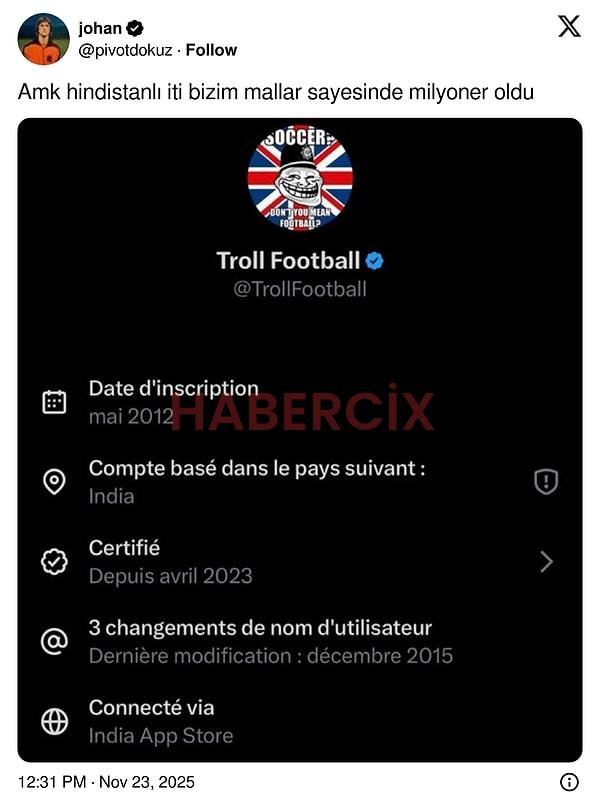Click Troll Football's blue verified badge

pyautogui.click(x=375, y=261)
